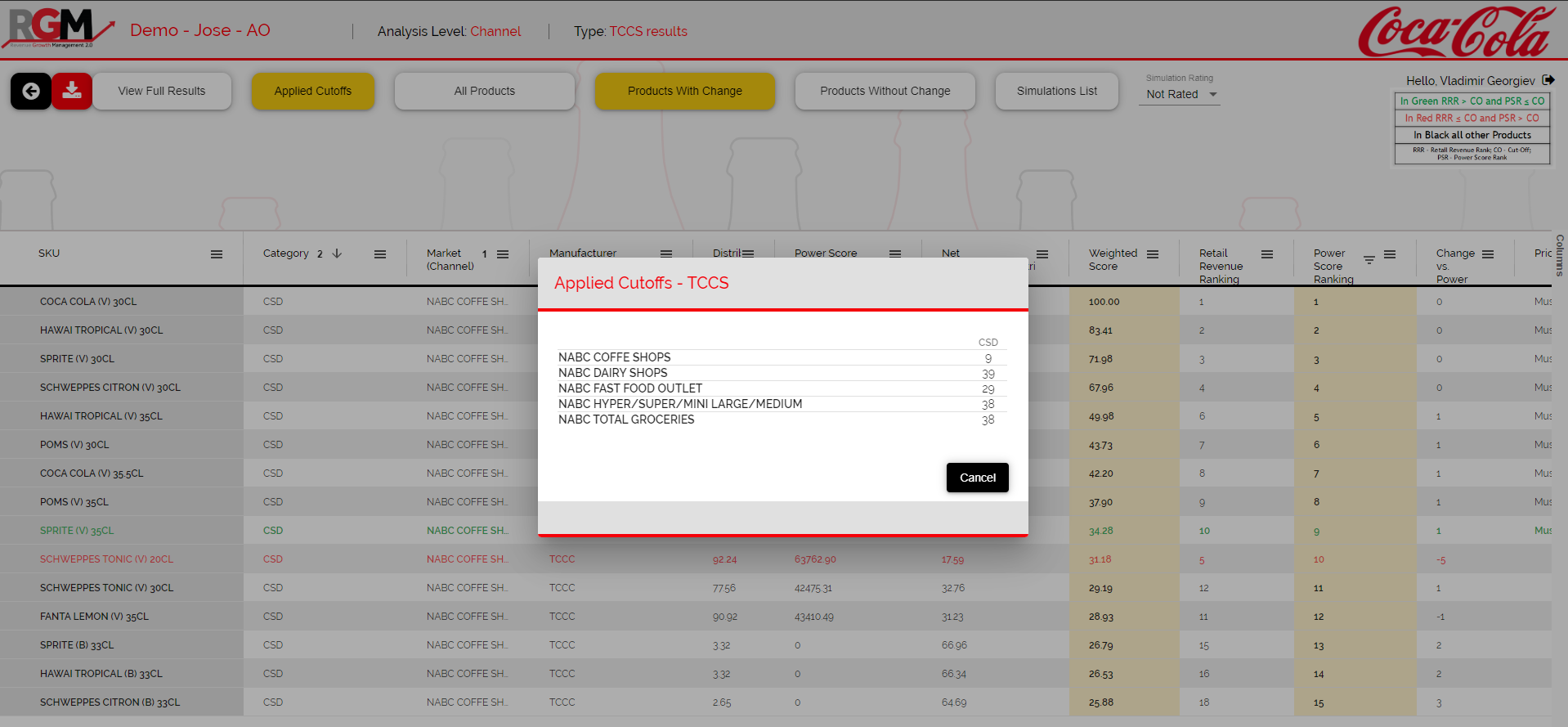Toggle the Products With Change filter
The width and height of the screenshot is (1568, 727).
pyautogui.click(x=684, y=91)
